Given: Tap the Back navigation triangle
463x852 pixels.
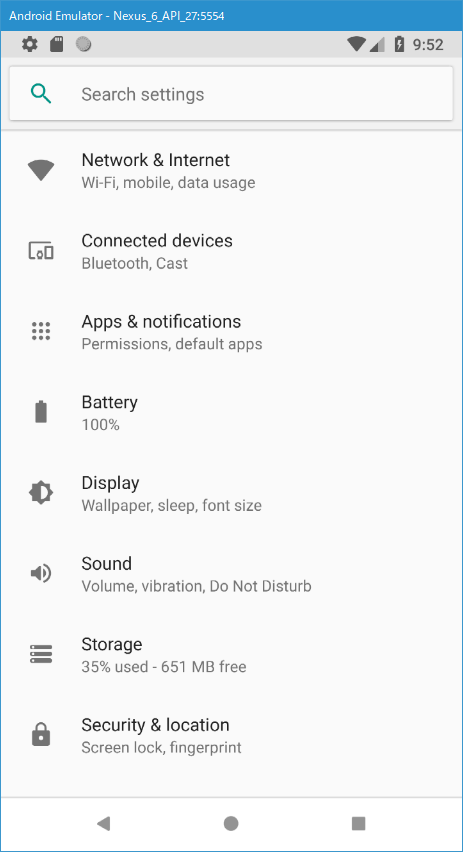Looking at the screenshot, I should [103, 824].
